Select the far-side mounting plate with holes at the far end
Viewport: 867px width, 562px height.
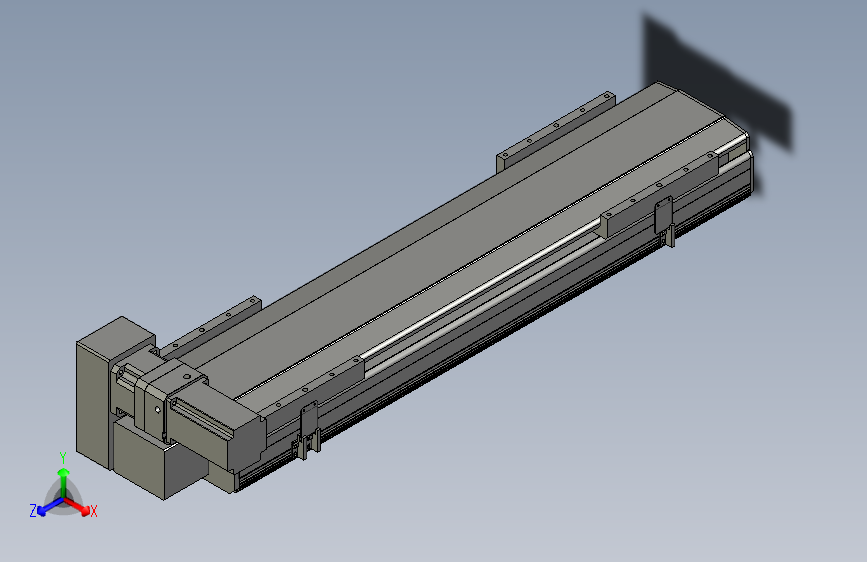(556, 131)
